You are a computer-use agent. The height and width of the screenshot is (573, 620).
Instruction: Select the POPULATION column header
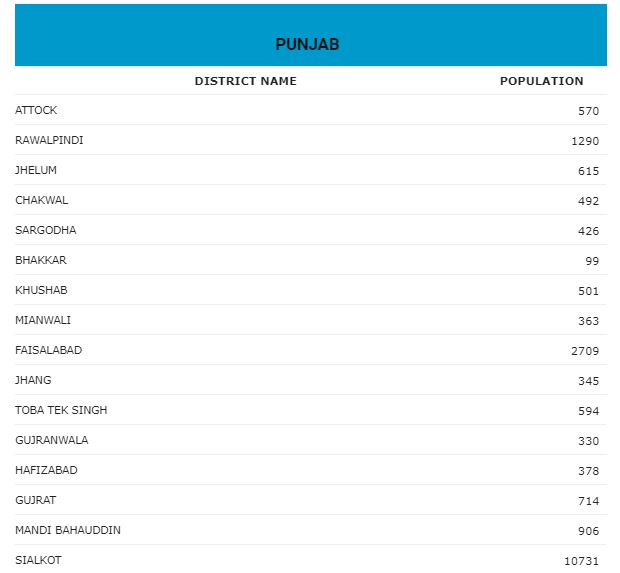pos(542,81)
